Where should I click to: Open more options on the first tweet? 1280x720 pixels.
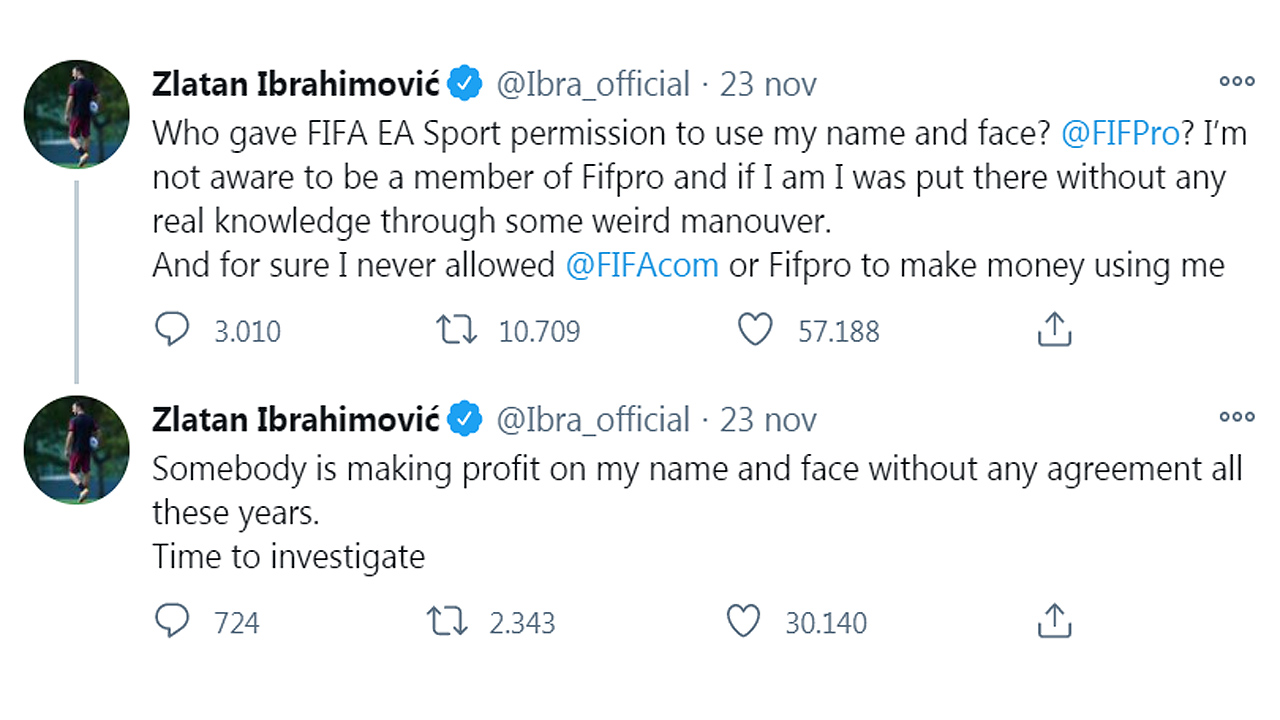click(x=1236, y=83)
